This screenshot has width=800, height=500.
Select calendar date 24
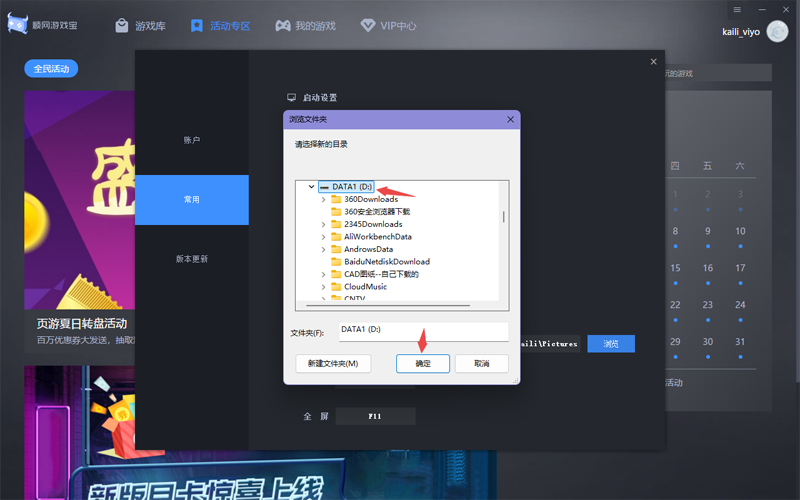point(740,305)
